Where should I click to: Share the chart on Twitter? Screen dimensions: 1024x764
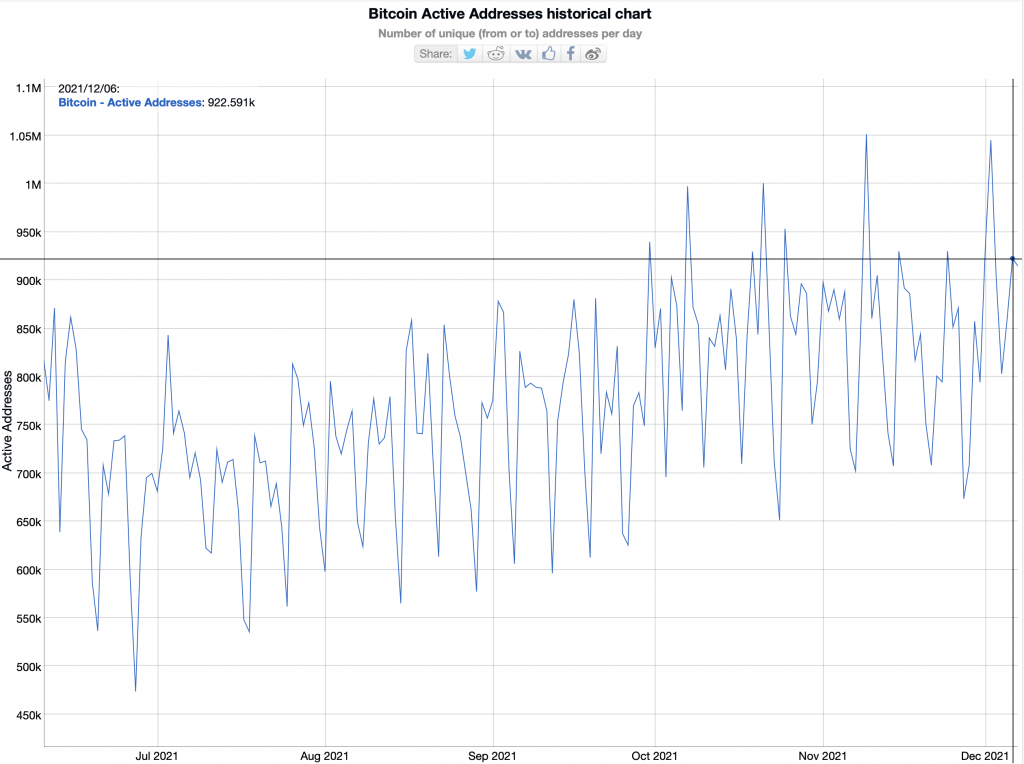(x=470, y=54)
